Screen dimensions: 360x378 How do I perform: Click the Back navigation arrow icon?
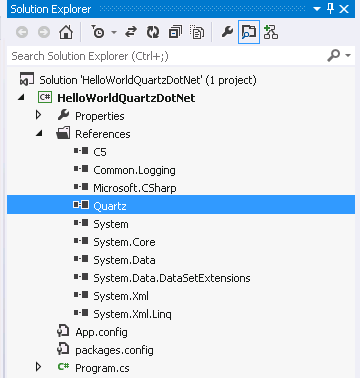pyautogui.click(x=22, y=32)
